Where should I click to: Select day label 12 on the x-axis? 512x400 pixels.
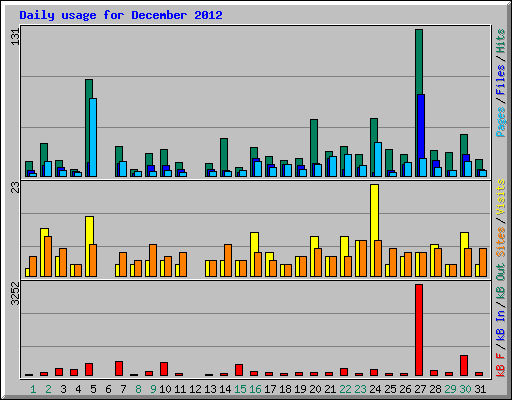195,389
